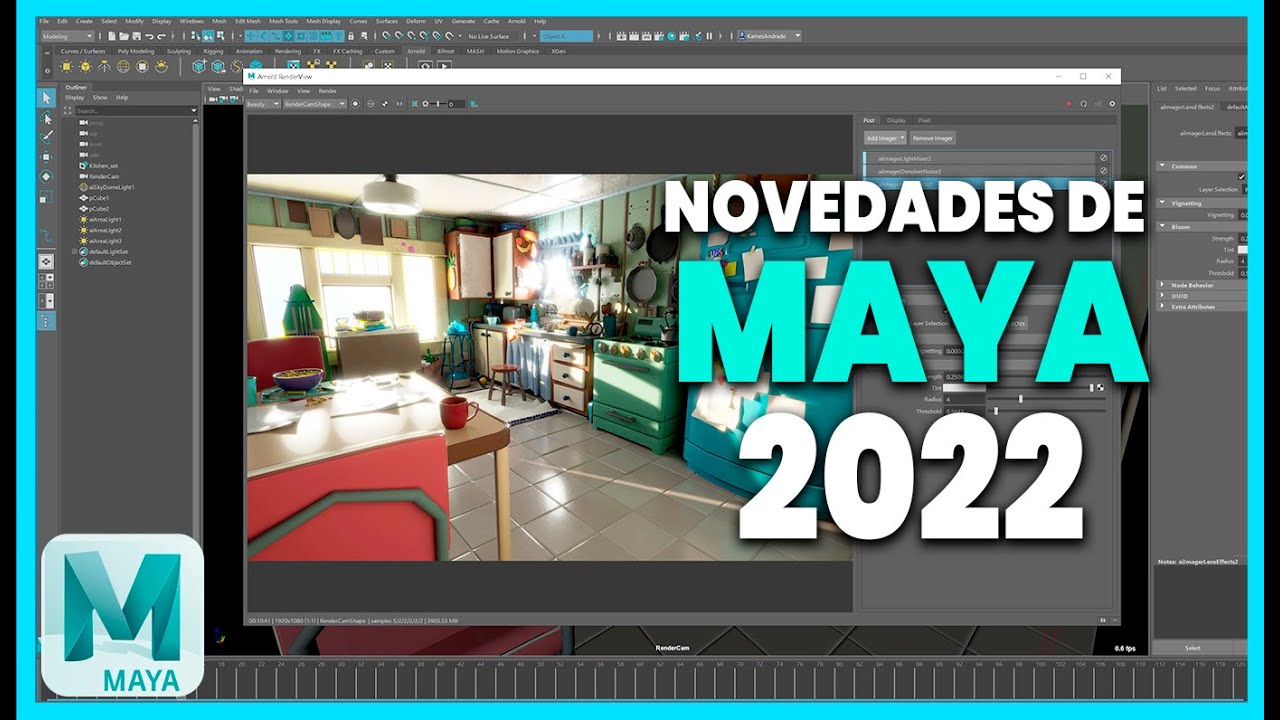Choose the Paint selection tool
Image resolution: width=1280 pixels, height=720 pixels.
[x=46, y=137]
